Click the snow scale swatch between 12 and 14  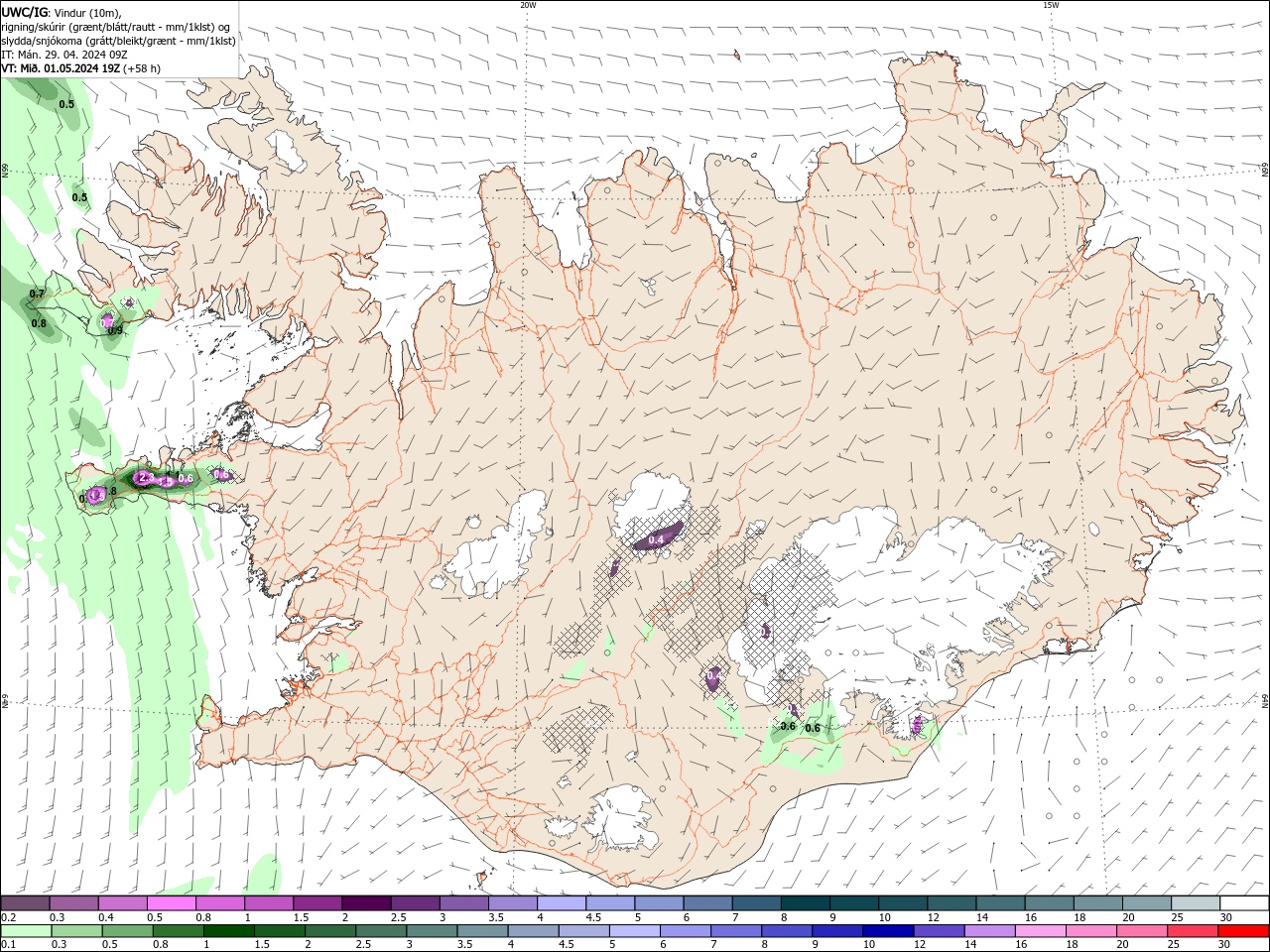pyautogui.click(x=952, y=903)
